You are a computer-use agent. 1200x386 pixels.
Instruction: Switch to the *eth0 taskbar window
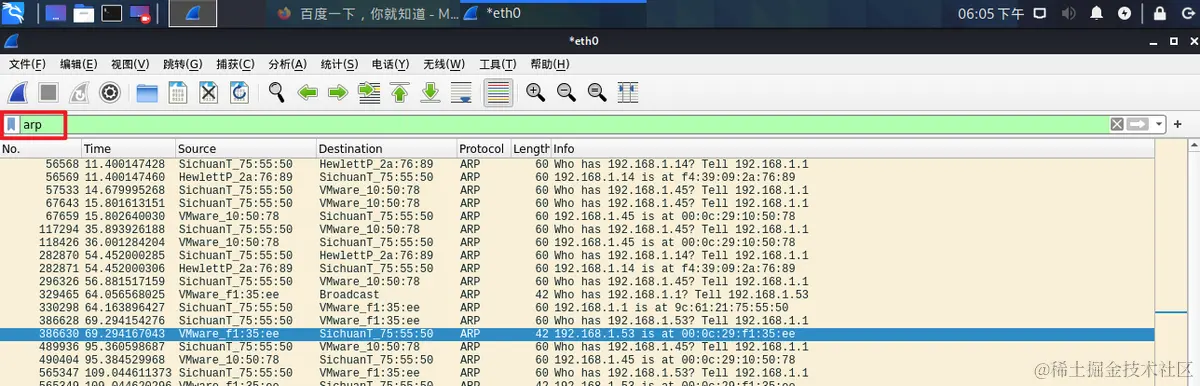(x=554, y=14)
